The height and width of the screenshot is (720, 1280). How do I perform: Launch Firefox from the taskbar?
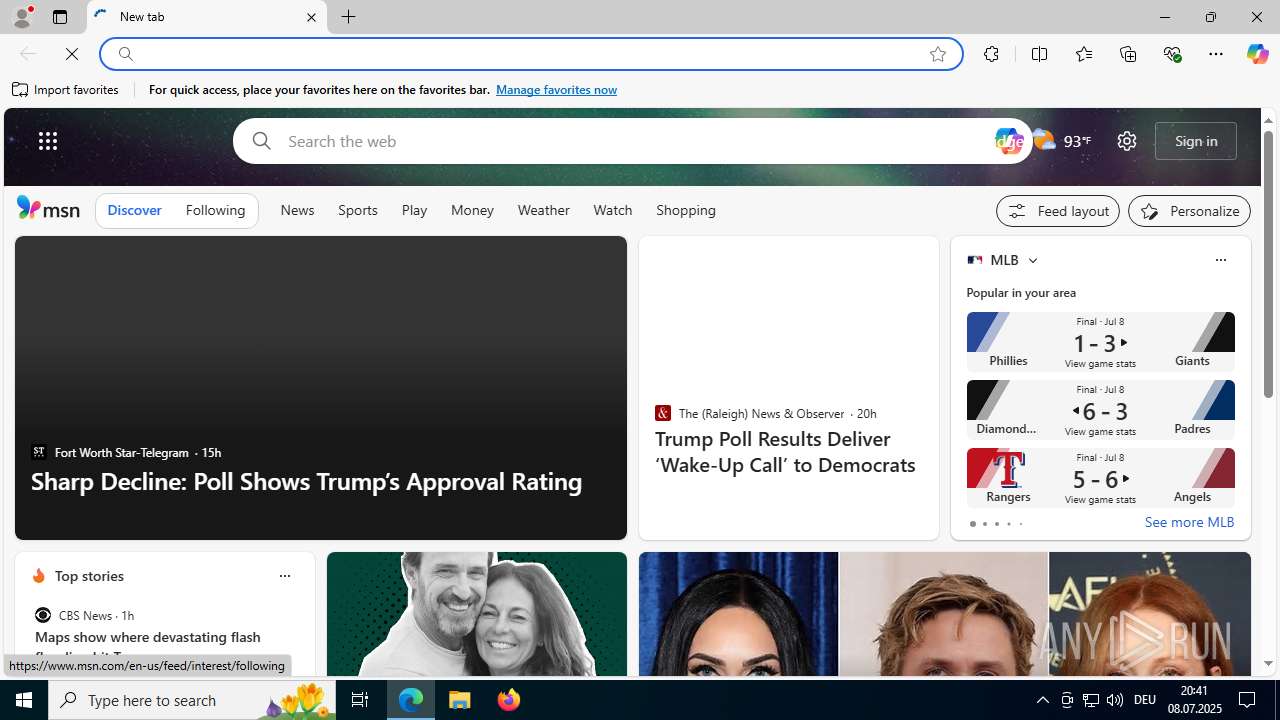509,700
